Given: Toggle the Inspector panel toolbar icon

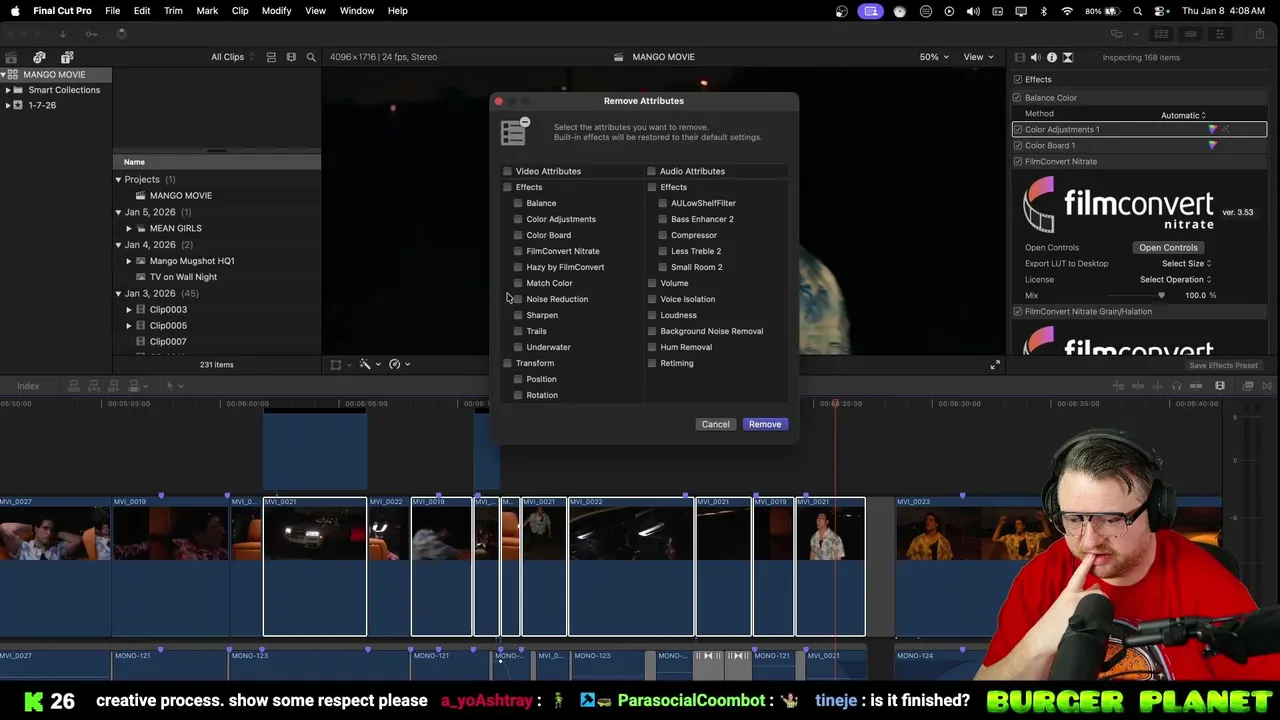Looking at the screenshot, I should click(1220, 34).
